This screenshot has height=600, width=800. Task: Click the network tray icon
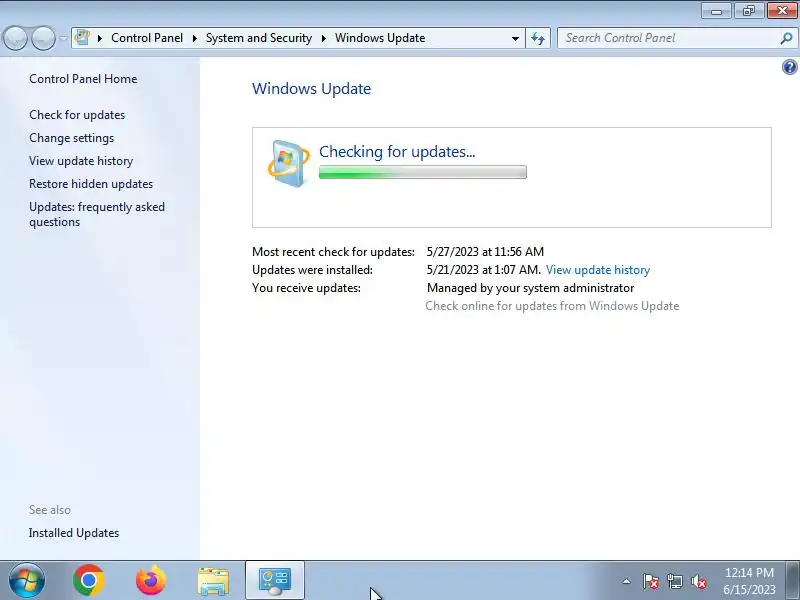[x=674, y=581]
